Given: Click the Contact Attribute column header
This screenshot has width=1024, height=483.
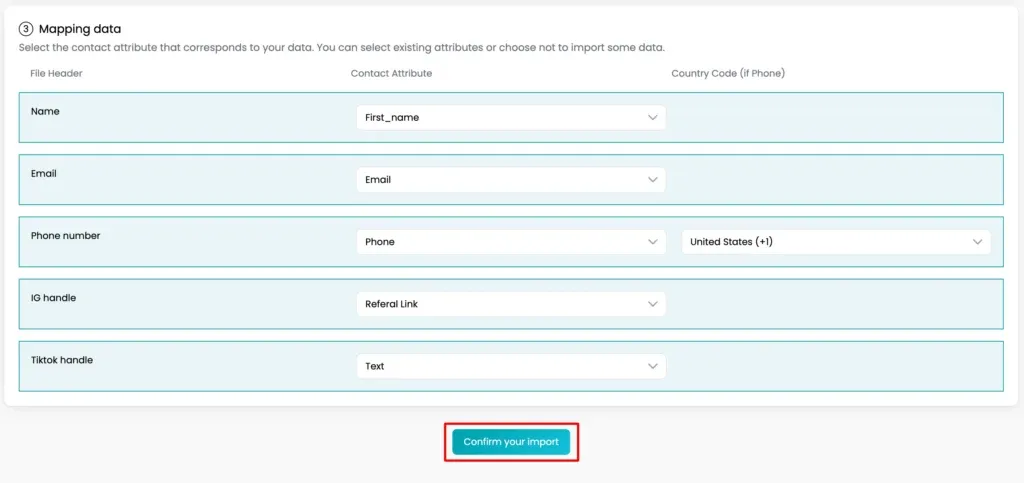Looking at the screenshot, I should (x=391, y=73).
